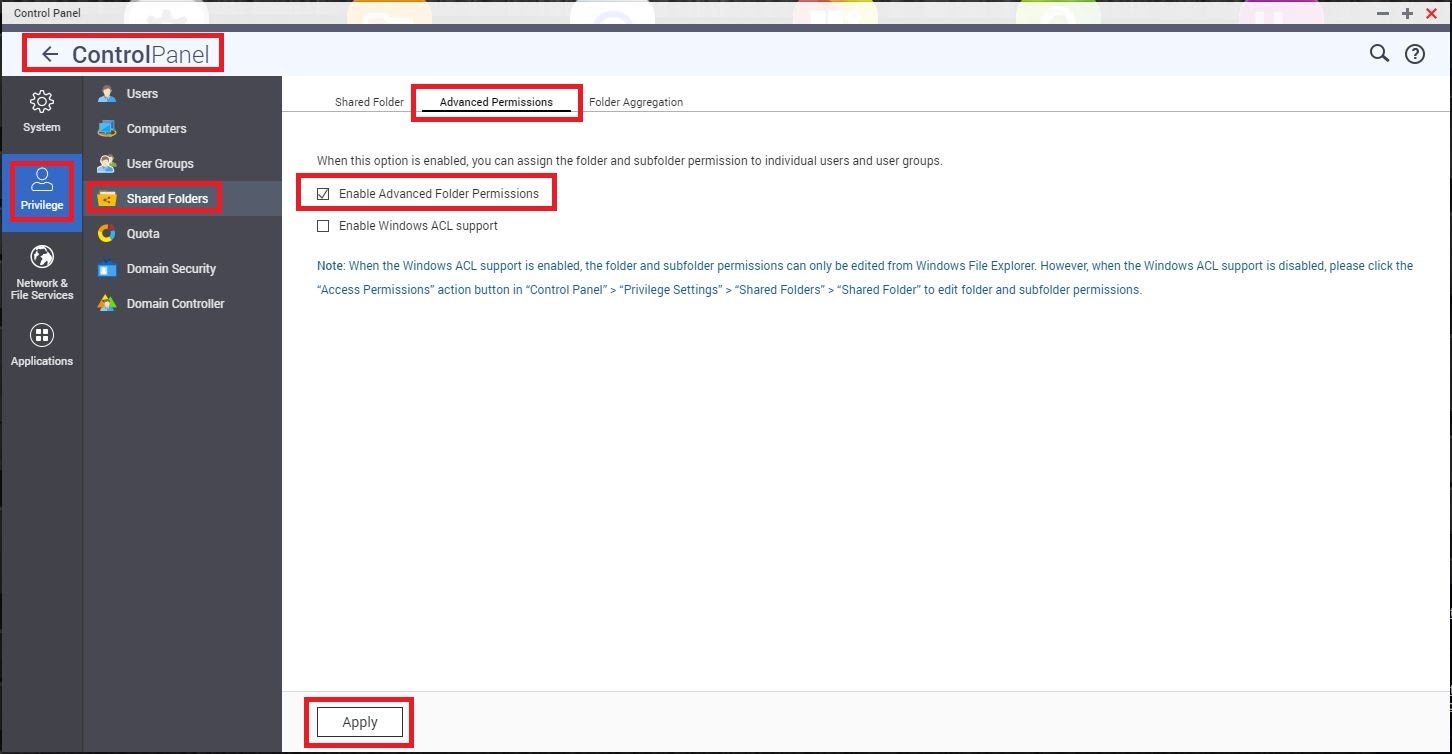Open Network & File Services globe icon
This screenshot has width=1452, height=754.
tap(41, 258)
